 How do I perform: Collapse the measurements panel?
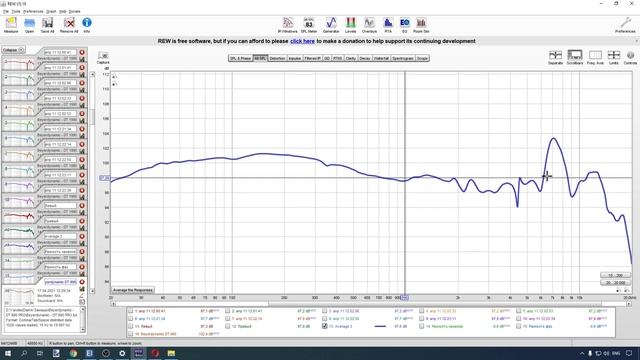click(x=13, y=50)
